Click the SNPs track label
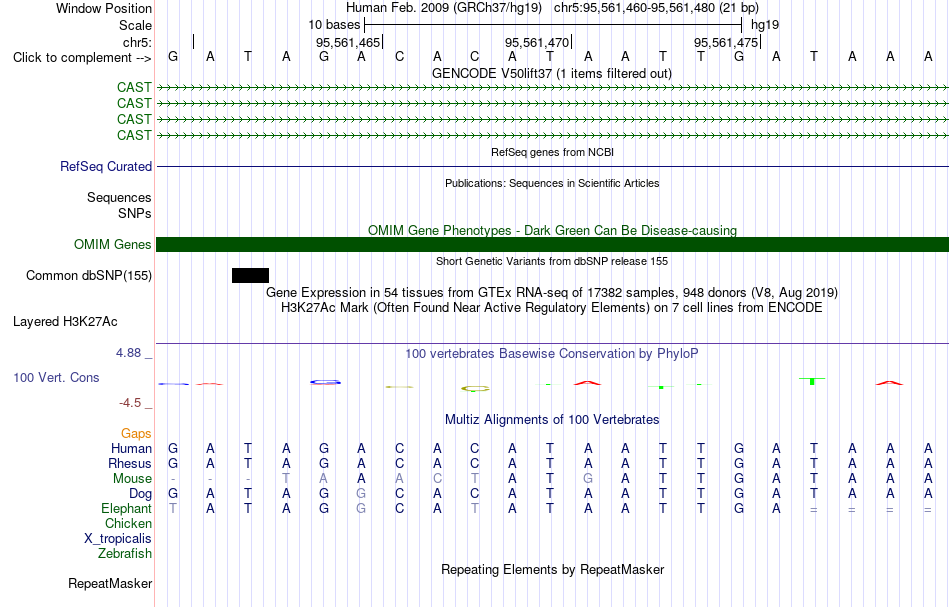Screen dimensions: 950x607 pyautogui.click(x=135, y=213)
